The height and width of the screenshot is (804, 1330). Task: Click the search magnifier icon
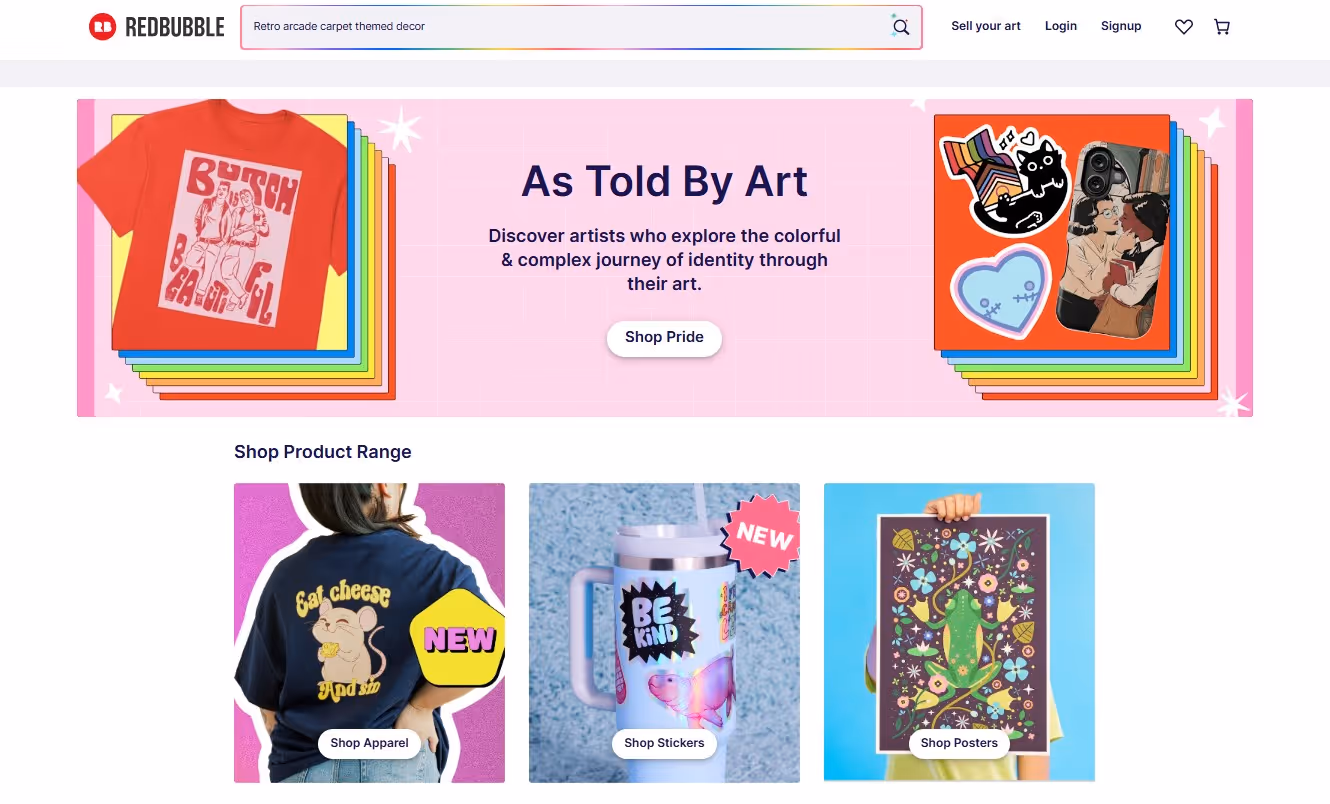(x=901, y=27)
